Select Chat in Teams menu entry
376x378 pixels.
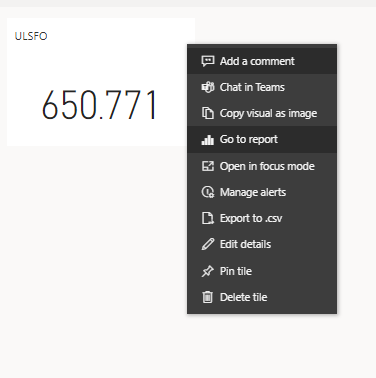pyautogui.click(x=262, y=87)
